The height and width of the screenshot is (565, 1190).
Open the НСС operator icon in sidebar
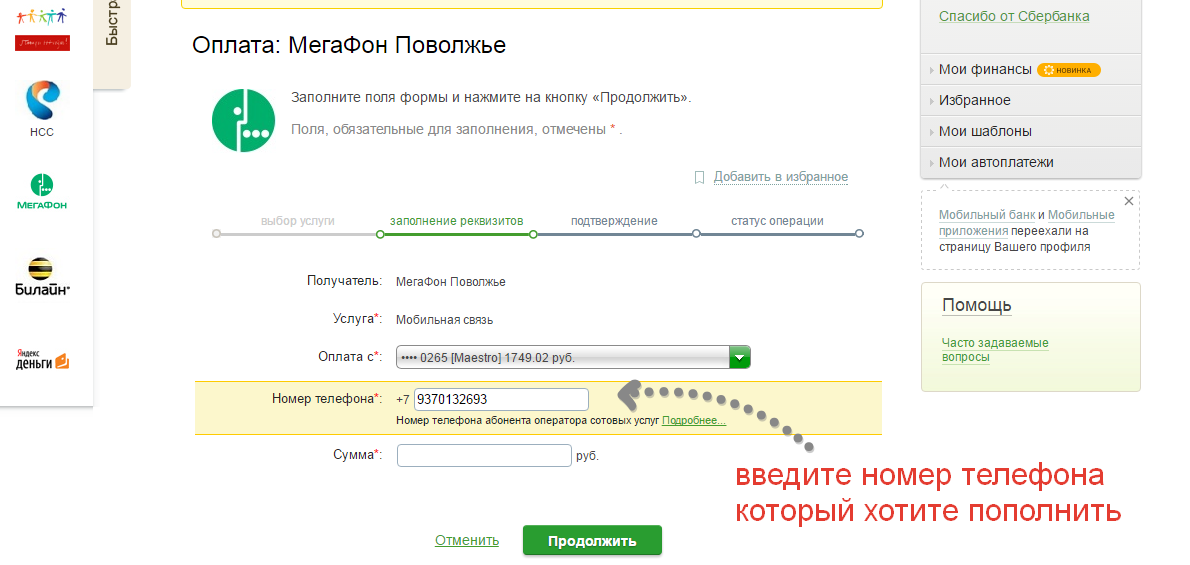[42, 109]
